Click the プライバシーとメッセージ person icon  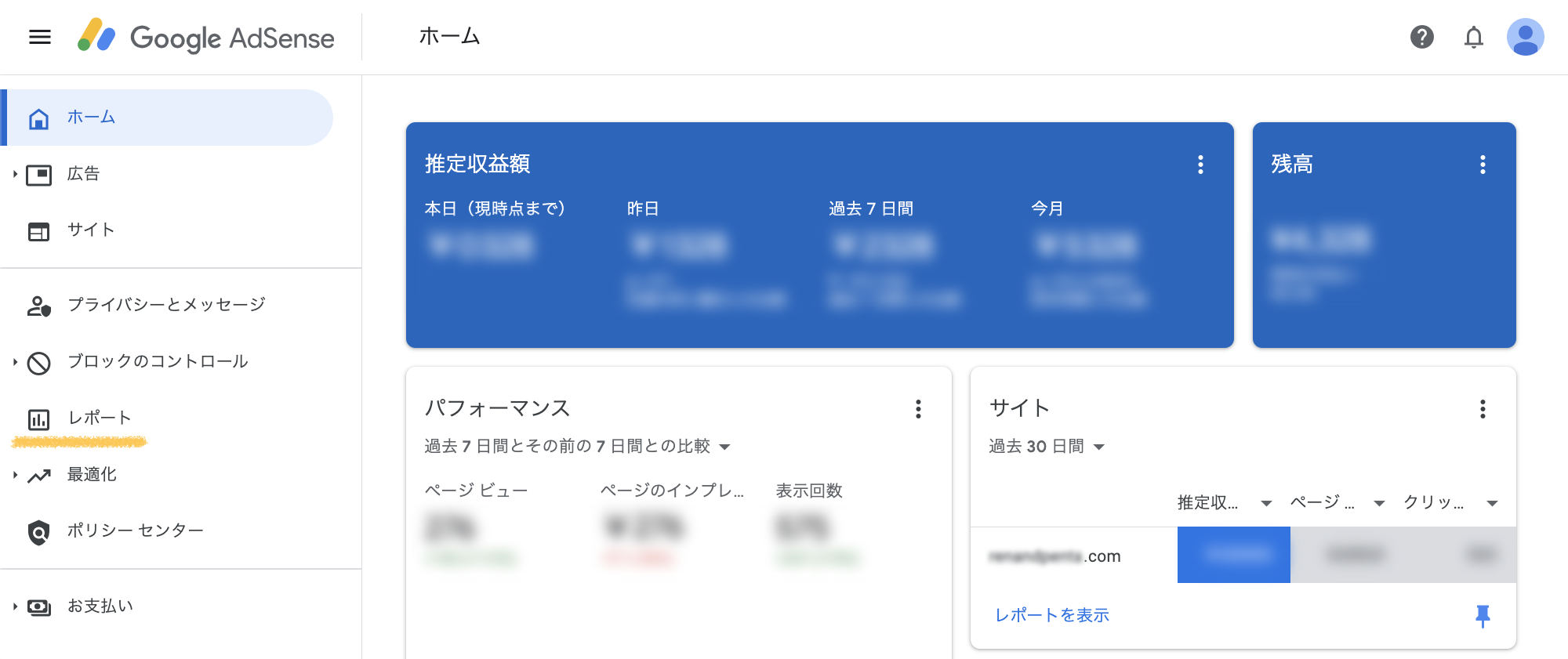[38, 306]
